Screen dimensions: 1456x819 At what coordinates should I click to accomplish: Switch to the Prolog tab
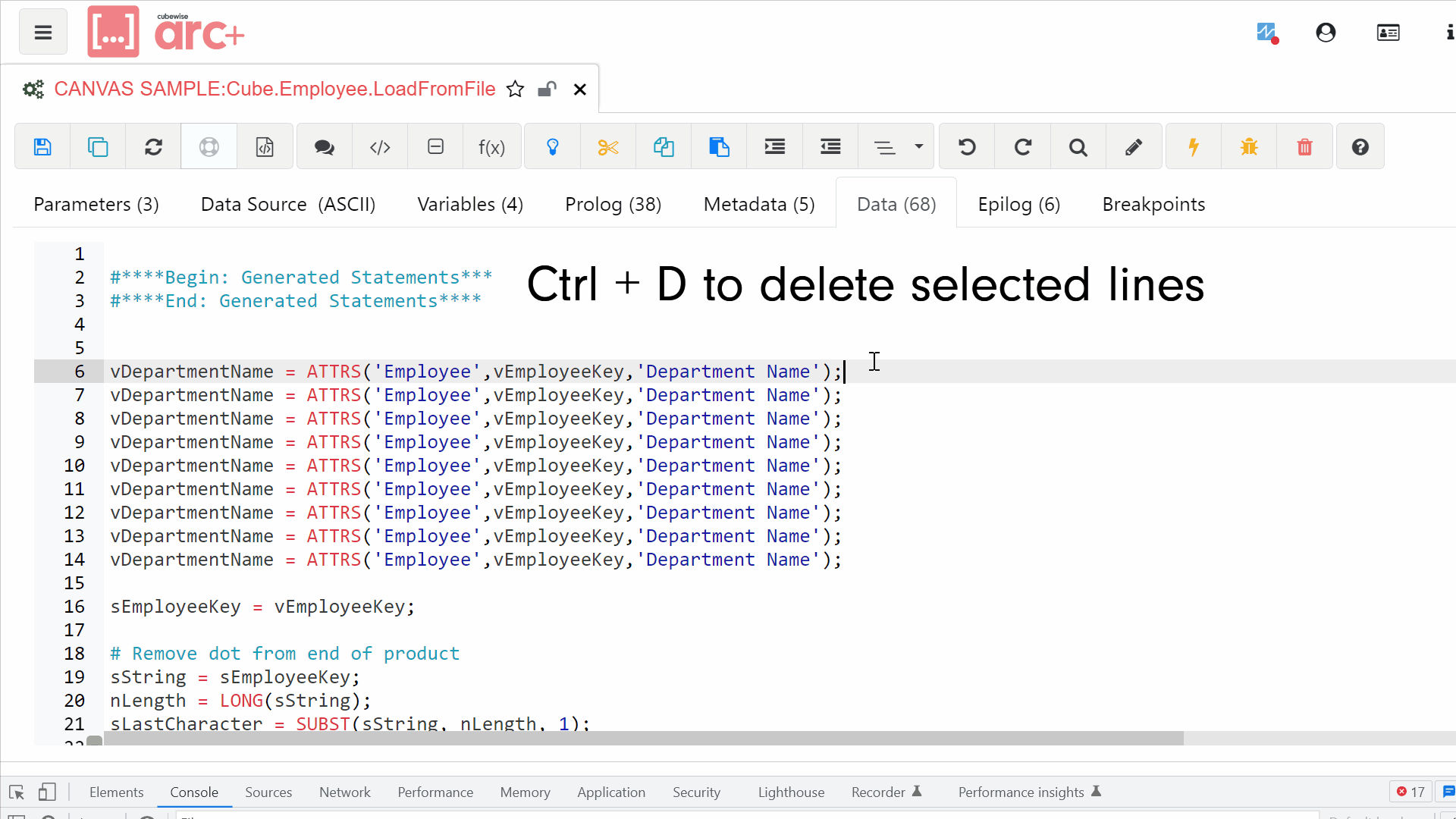coord(613,204)
